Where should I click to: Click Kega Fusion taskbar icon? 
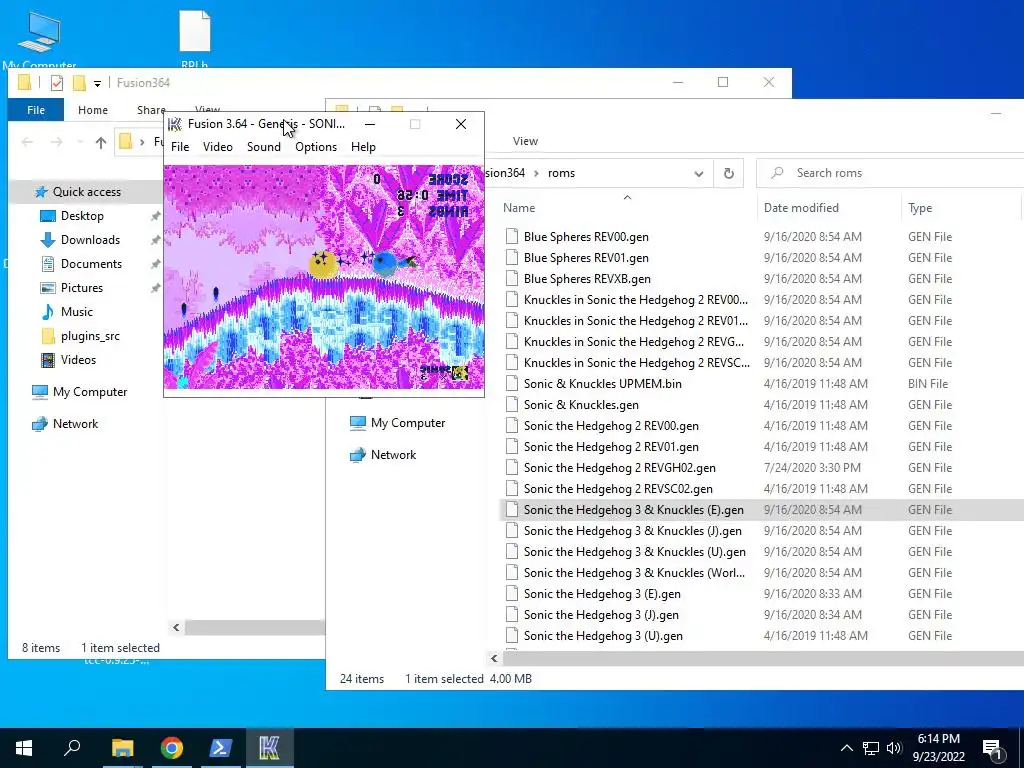click(269, 748)
